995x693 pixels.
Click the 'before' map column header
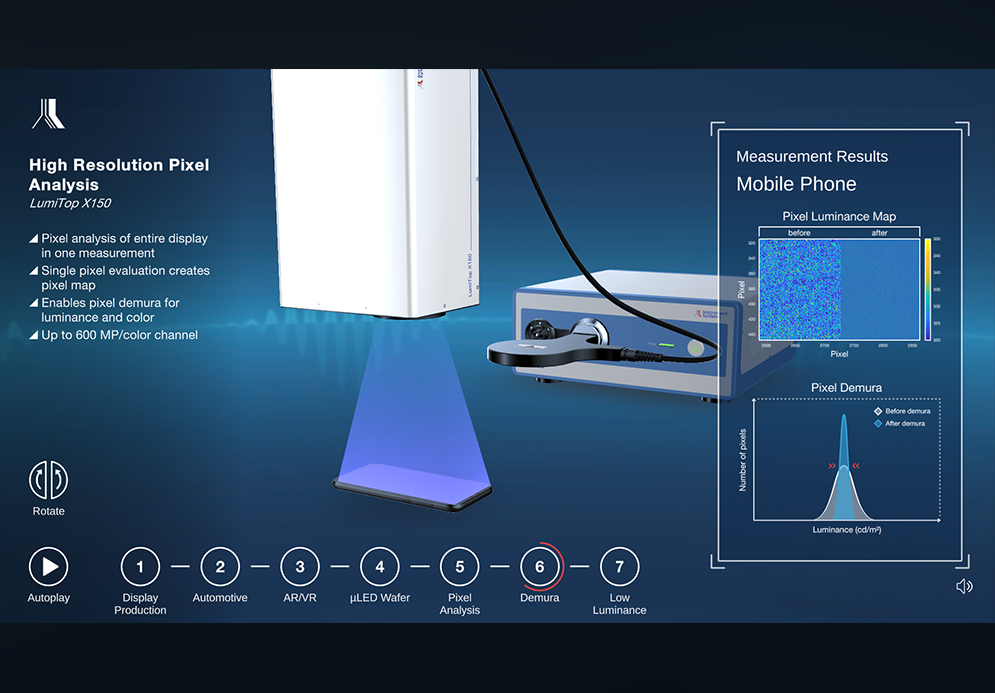(799, 233)
